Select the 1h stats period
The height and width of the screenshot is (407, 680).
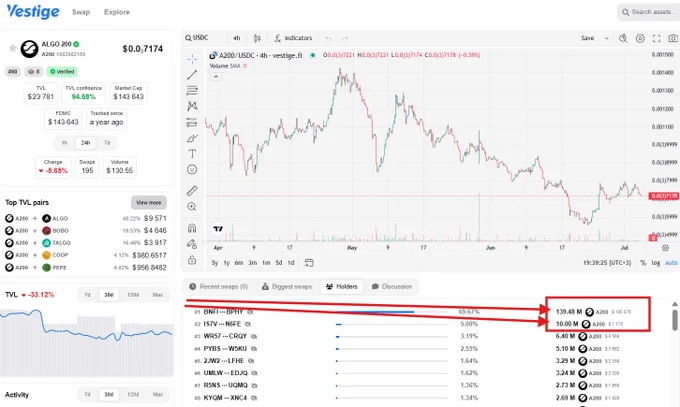64,143
